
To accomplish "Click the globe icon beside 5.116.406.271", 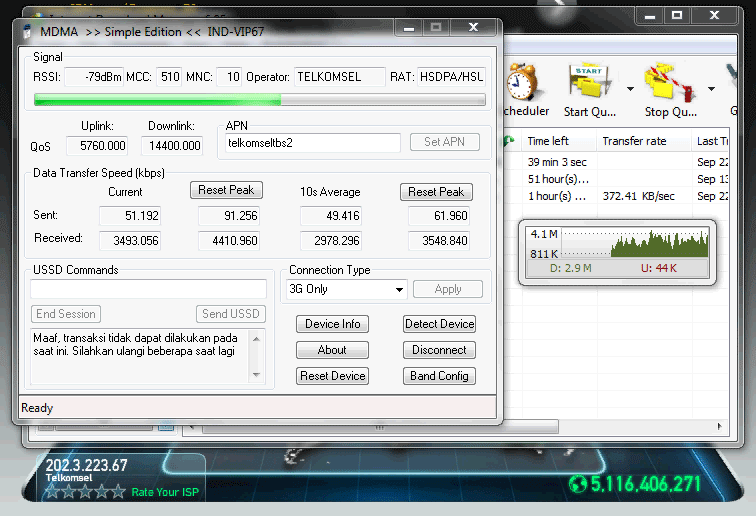I will 578,484.
